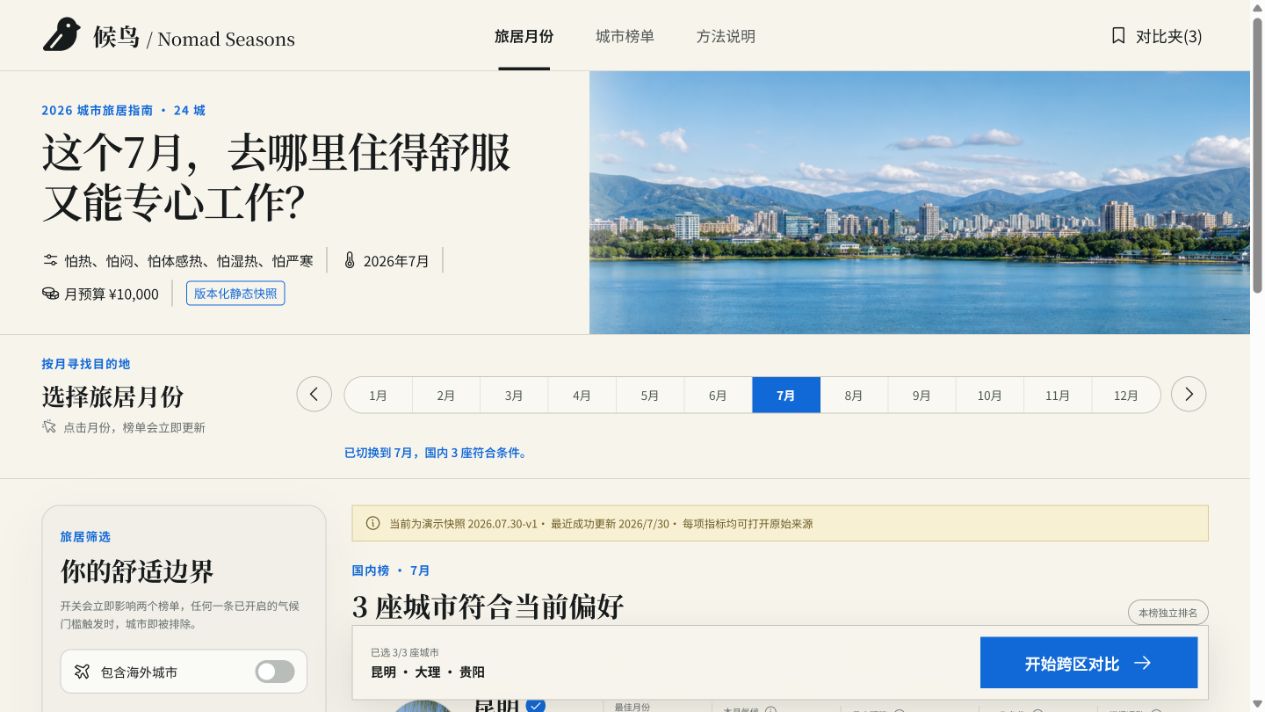Viewport: 1265px width, 712px height.
Task: Switch to the 旅居月份 tab
Action: click(x=524, y=36)
